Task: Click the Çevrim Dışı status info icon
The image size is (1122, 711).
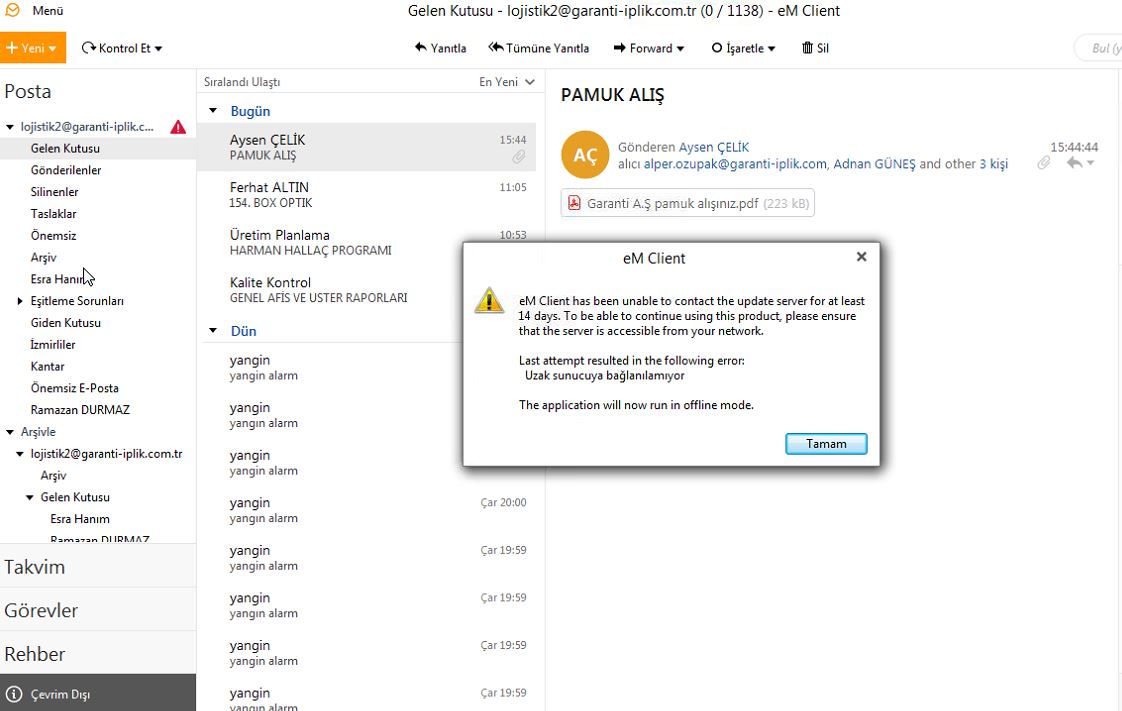Action: (14, 695)
